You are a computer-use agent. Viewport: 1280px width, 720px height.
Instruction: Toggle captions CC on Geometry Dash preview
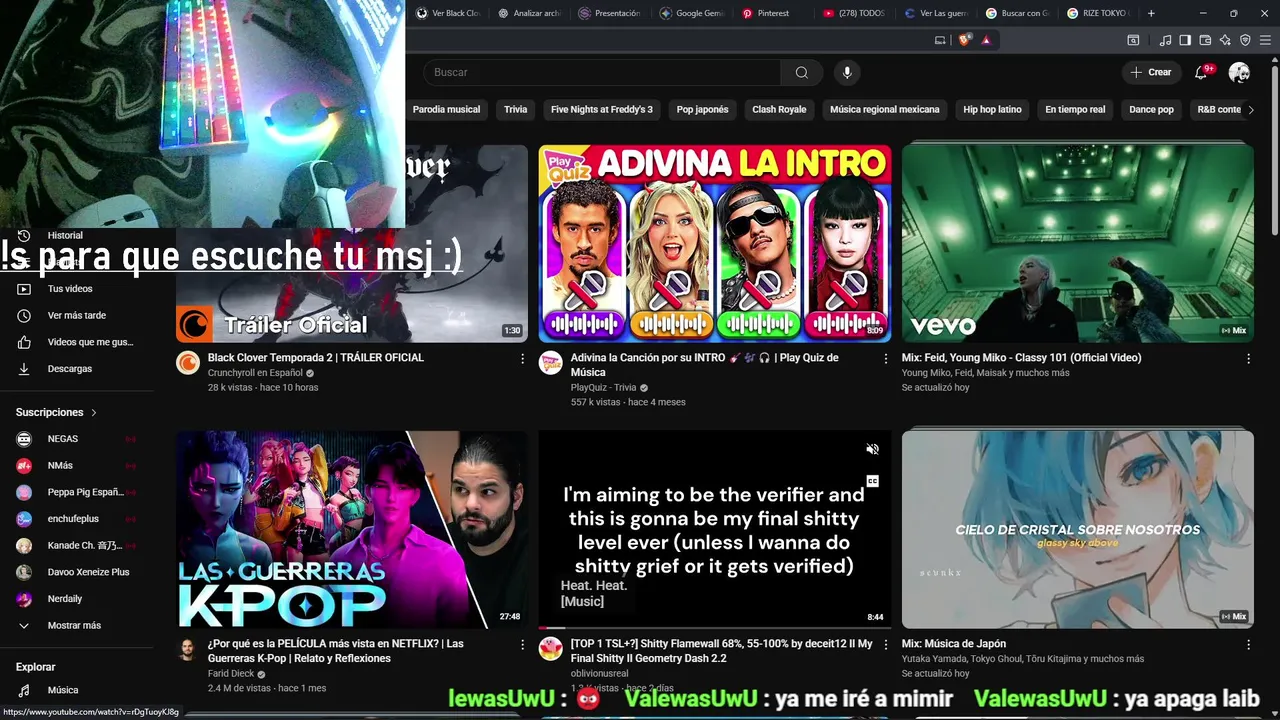pos(872,481)
